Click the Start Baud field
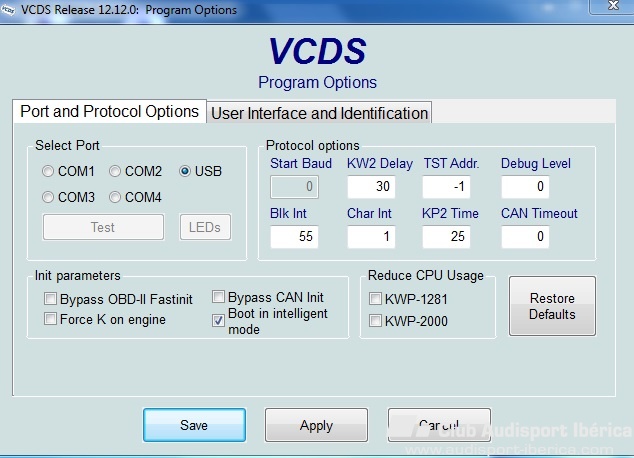This screenshot has width=634, height=458. pos(294,187)
